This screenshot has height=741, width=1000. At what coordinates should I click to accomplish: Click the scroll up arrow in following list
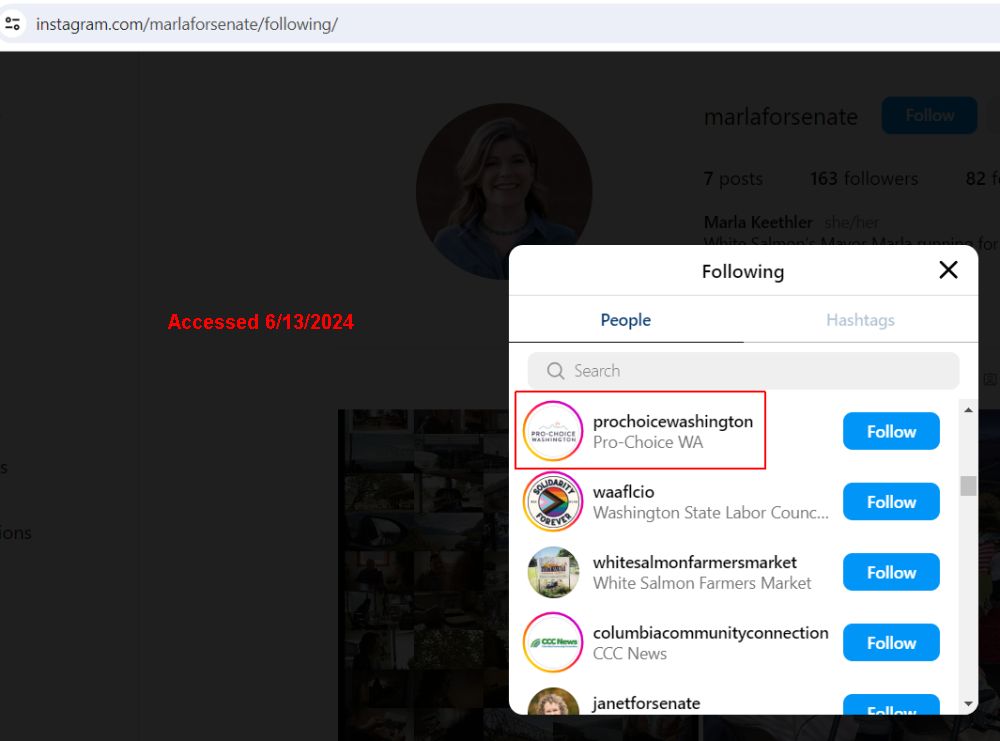968,410
